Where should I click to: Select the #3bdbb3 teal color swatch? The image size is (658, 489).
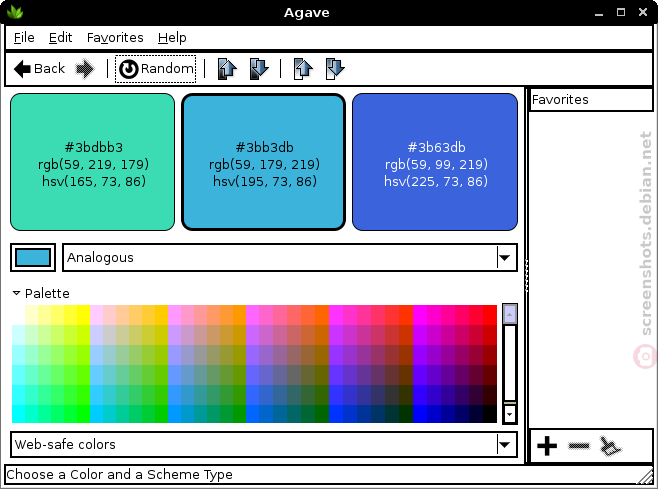(x=92, y=162)
